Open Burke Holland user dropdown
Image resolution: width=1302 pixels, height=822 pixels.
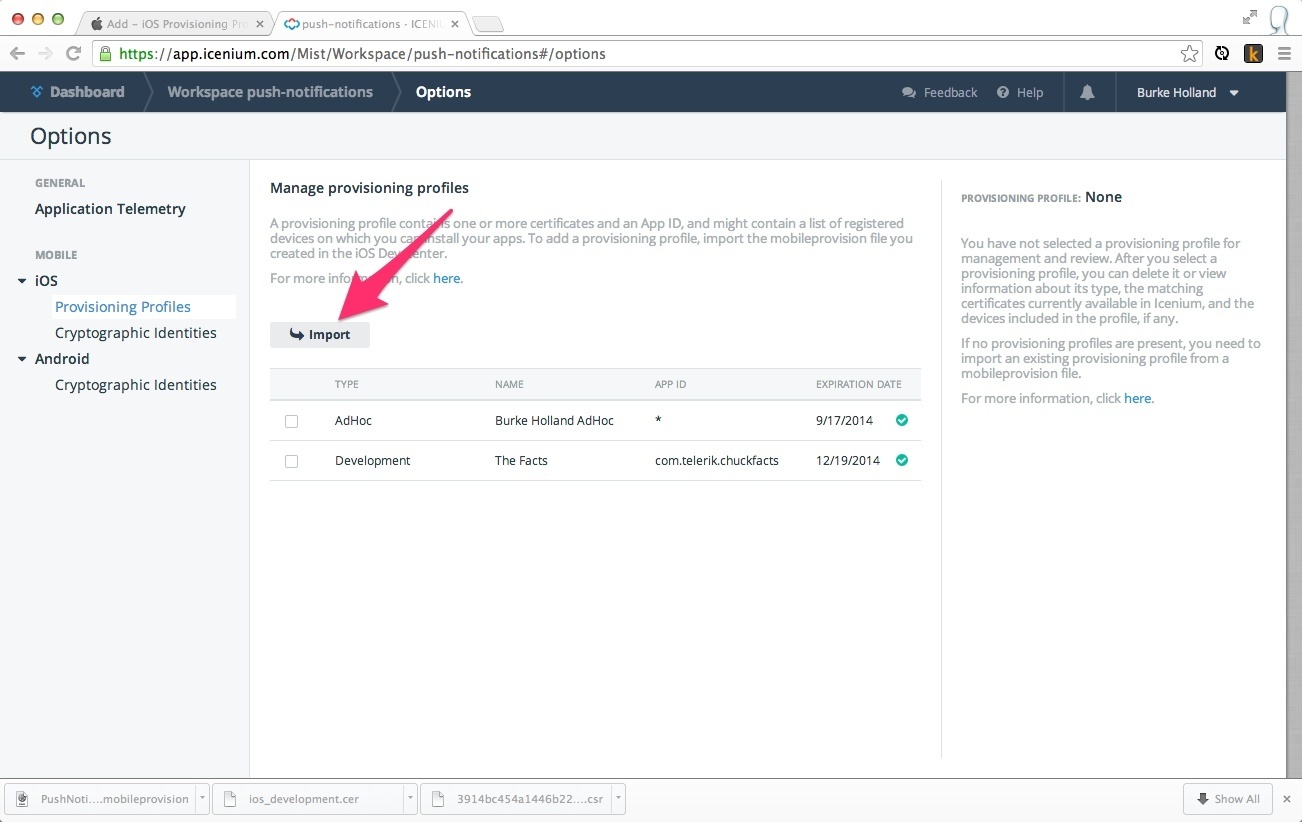1187,92
